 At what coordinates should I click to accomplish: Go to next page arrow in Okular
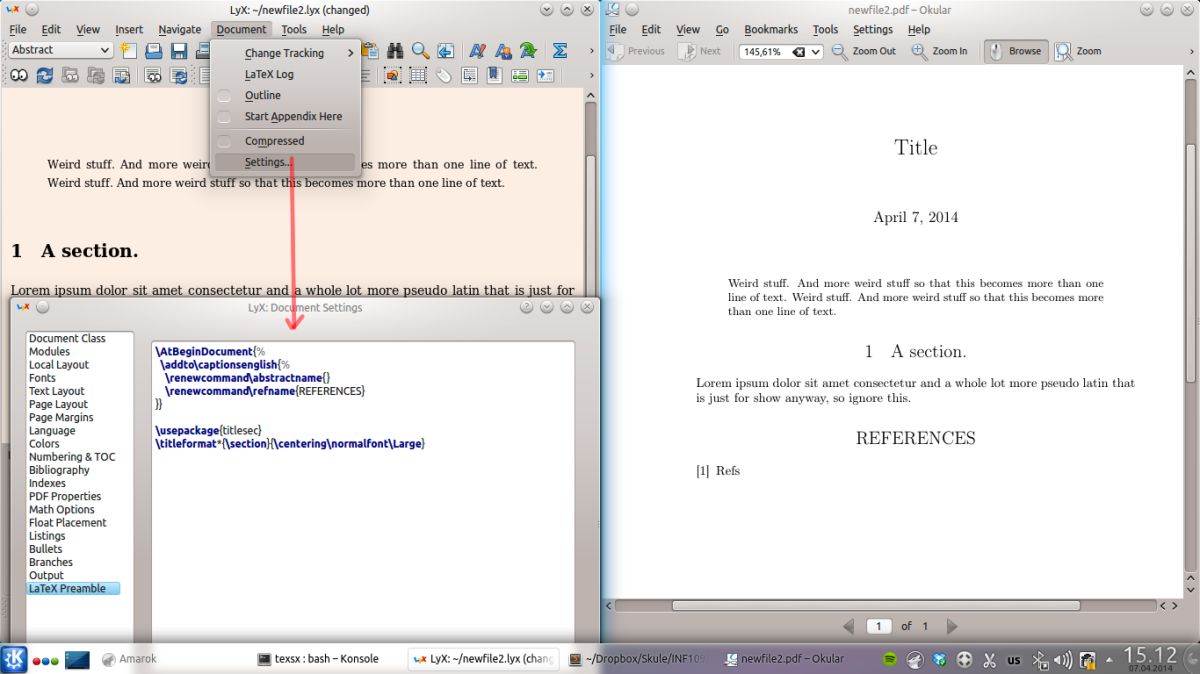(x=951, y=626)
